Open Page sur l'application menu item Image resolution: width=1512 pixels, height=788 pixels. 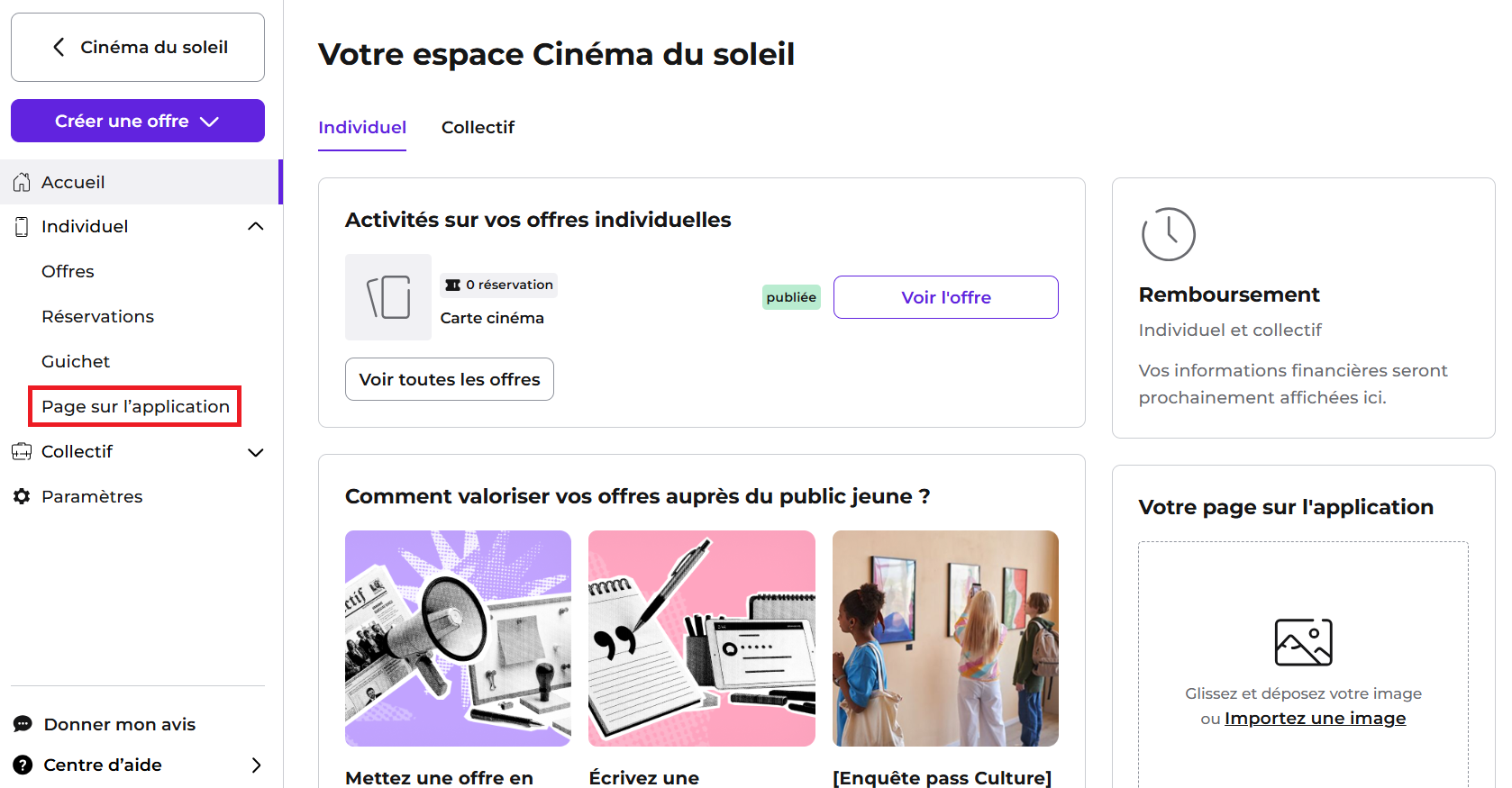click(x=135, y=406)
